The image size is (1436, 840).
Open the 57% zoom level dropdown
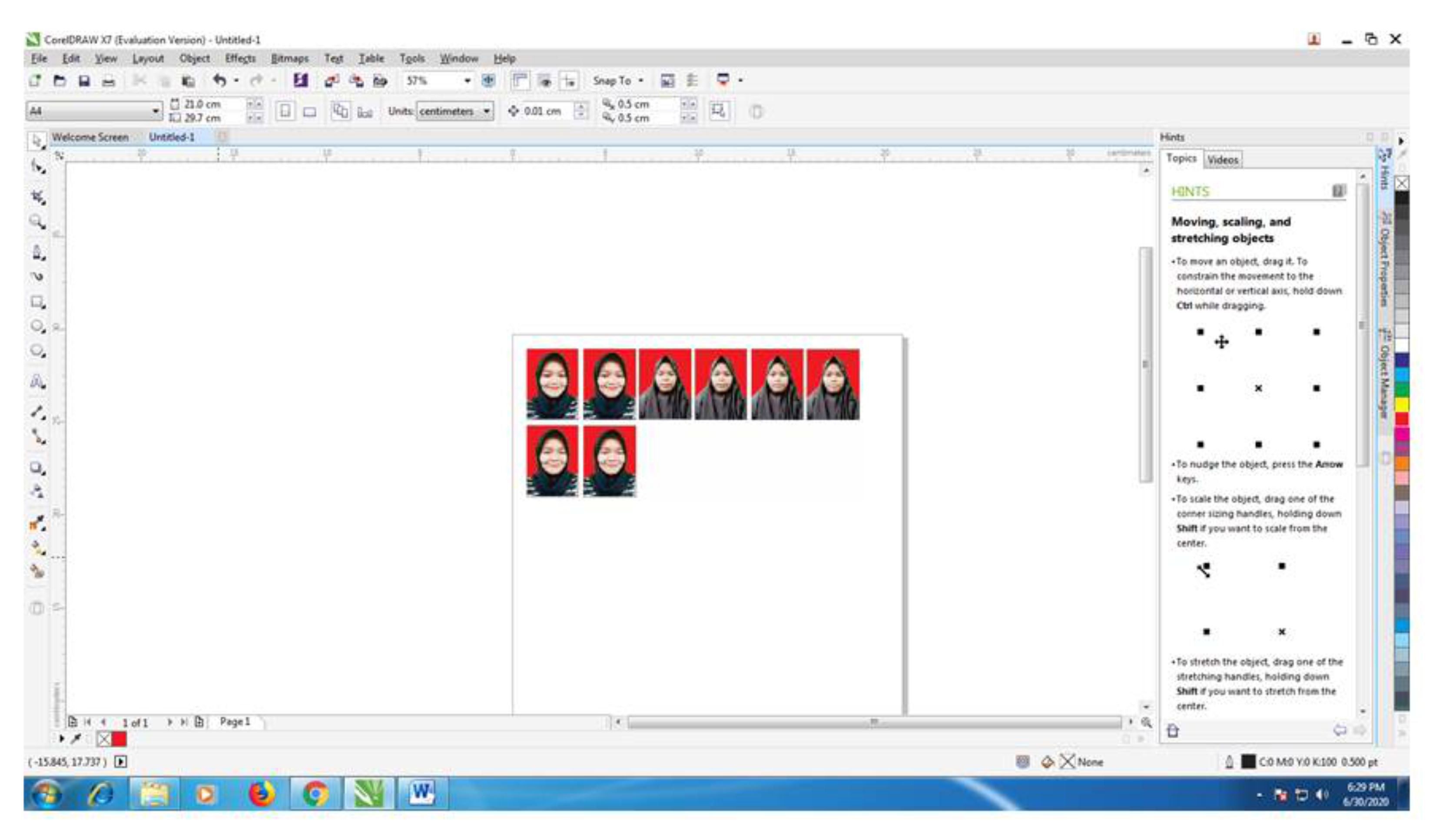coord(467,80)
